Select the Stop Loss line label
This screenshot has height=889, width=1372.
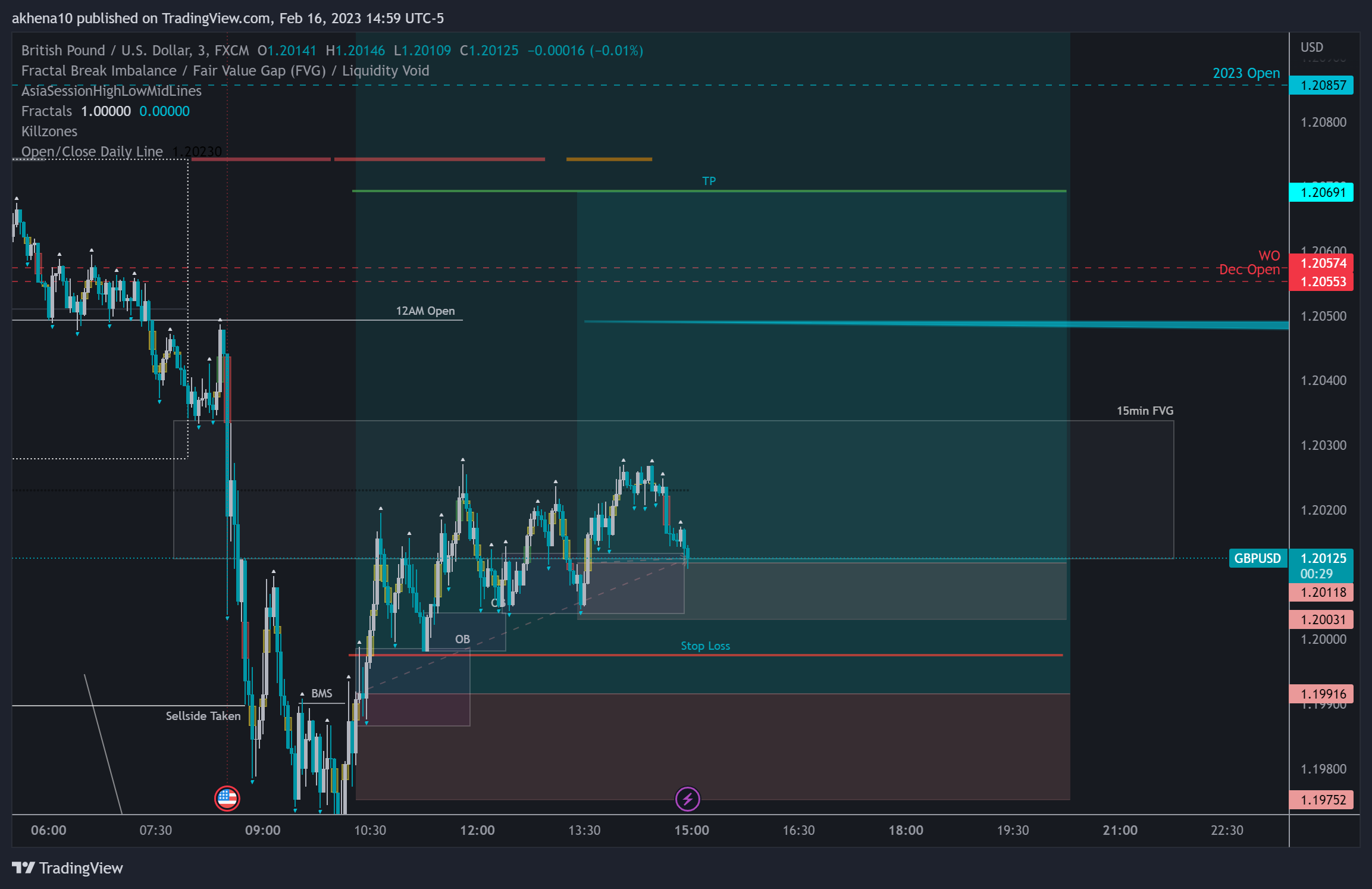tap(705, 646)
